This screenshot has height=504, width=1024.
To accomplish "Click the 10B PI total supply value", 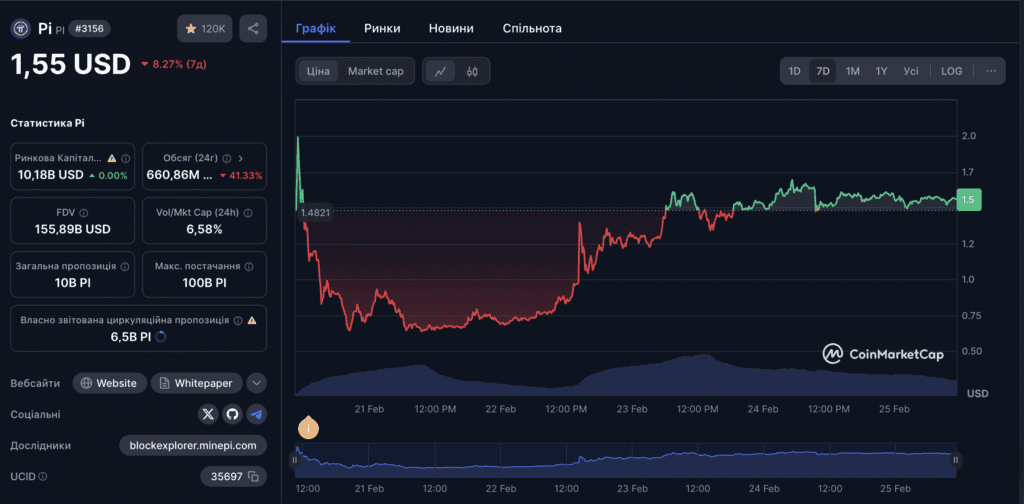I will point(72,283).
